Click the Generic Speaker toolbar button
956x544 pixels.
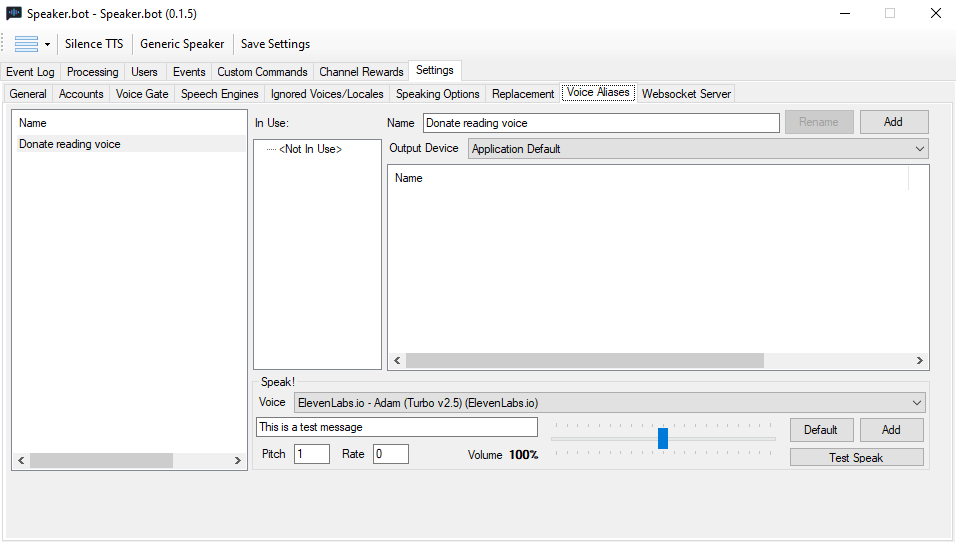click(182, 44)
